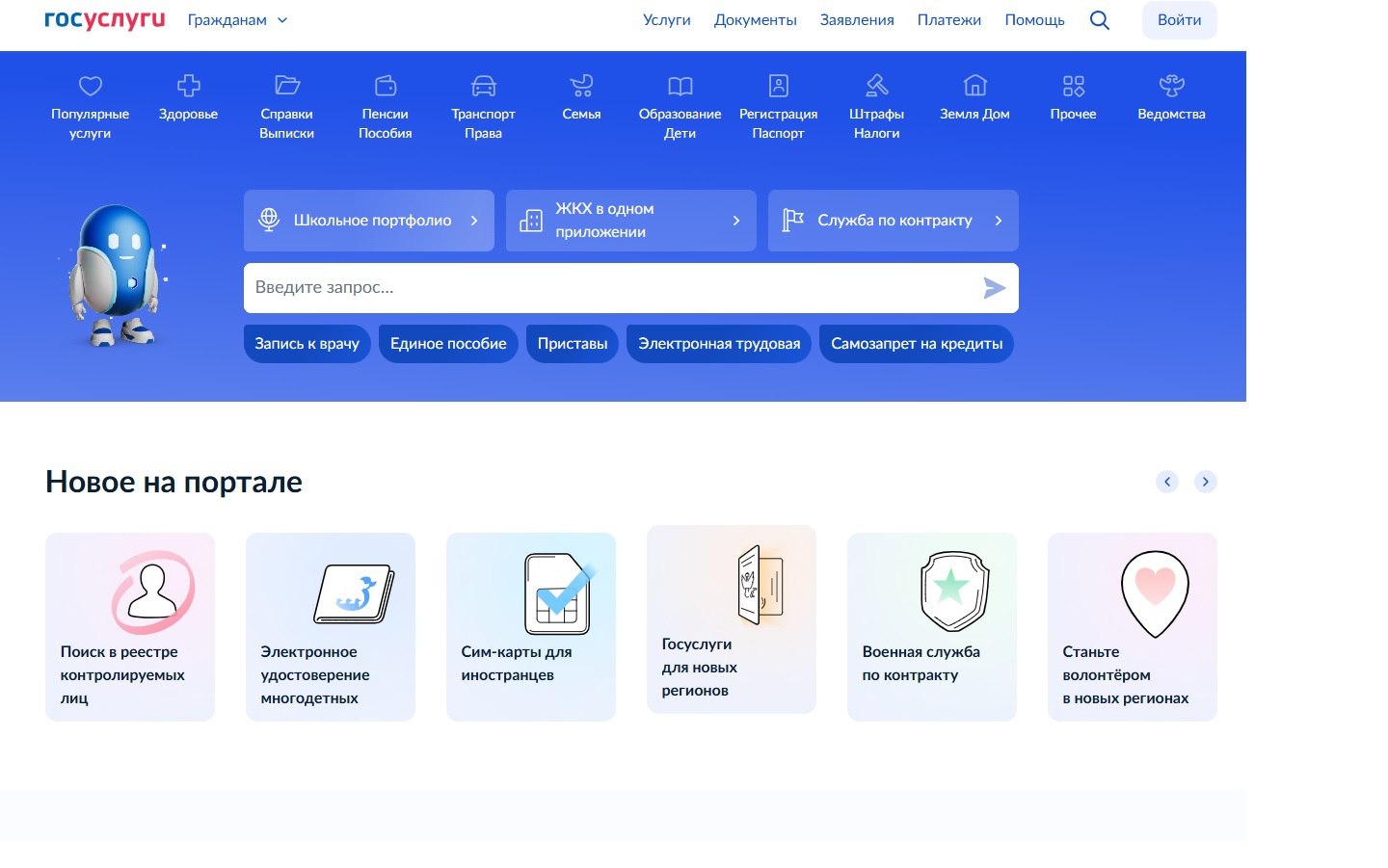The image size is (1388, 868).
Task: Click the SIM card icon with checkmark
Action: 558,593
